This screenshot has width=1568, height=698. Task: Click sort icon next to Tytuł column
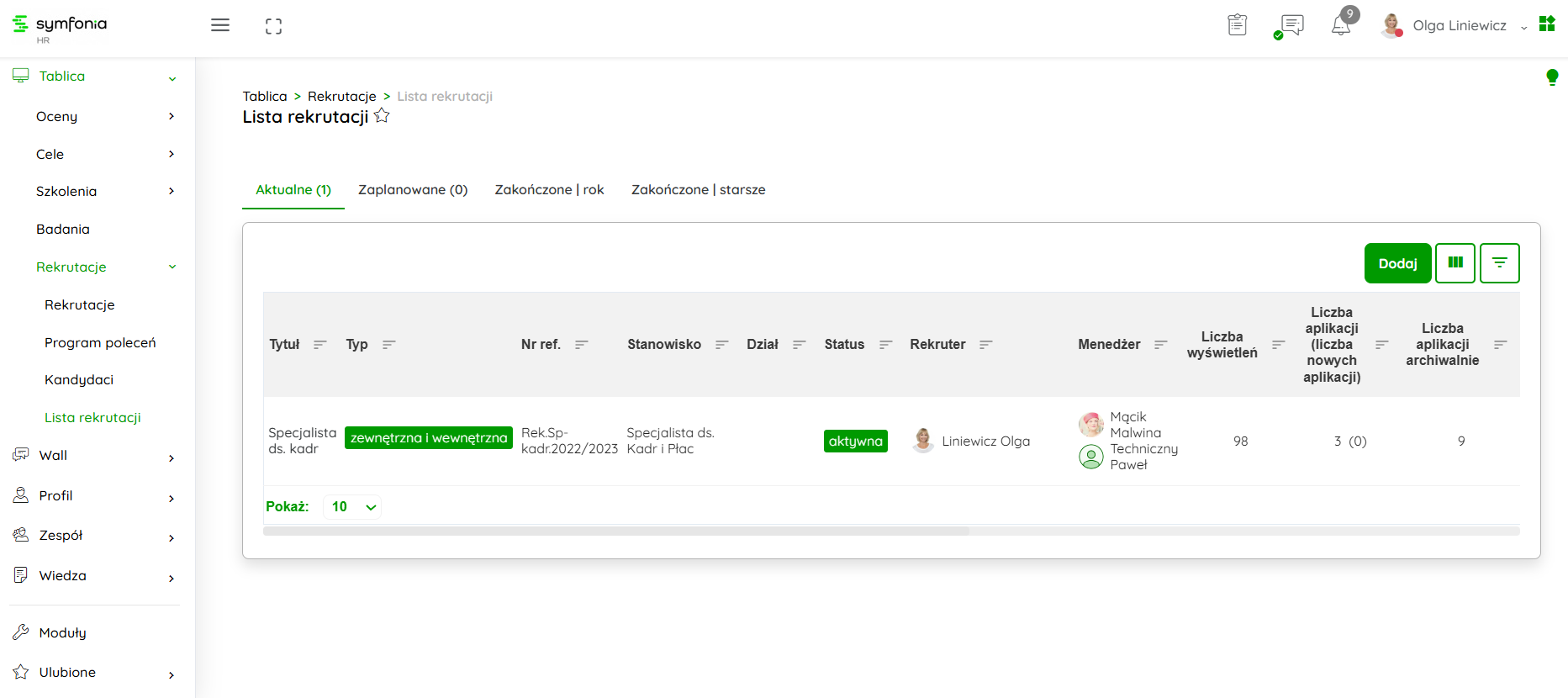click(x=319, y=345)
